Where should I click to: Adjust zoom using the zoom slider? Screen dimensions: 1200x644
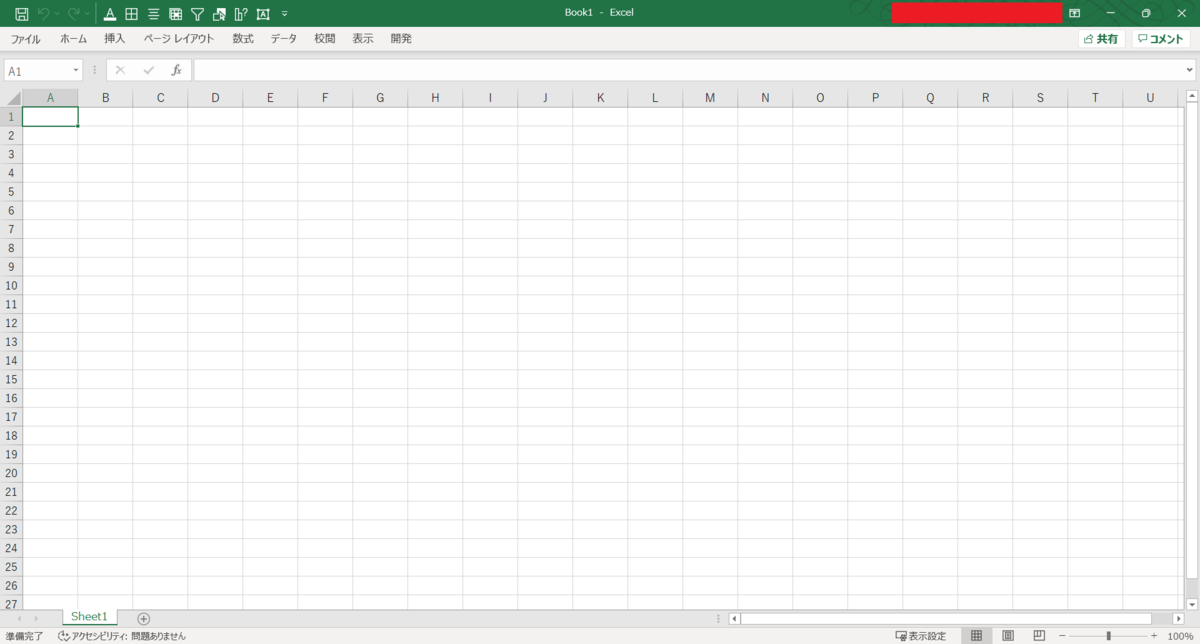(x=1108, y=635)
